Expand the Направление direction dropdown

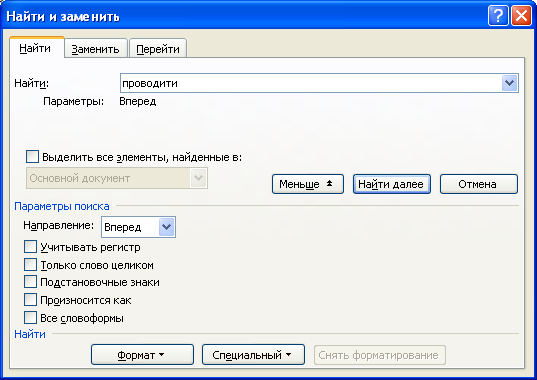pos(166,227)
